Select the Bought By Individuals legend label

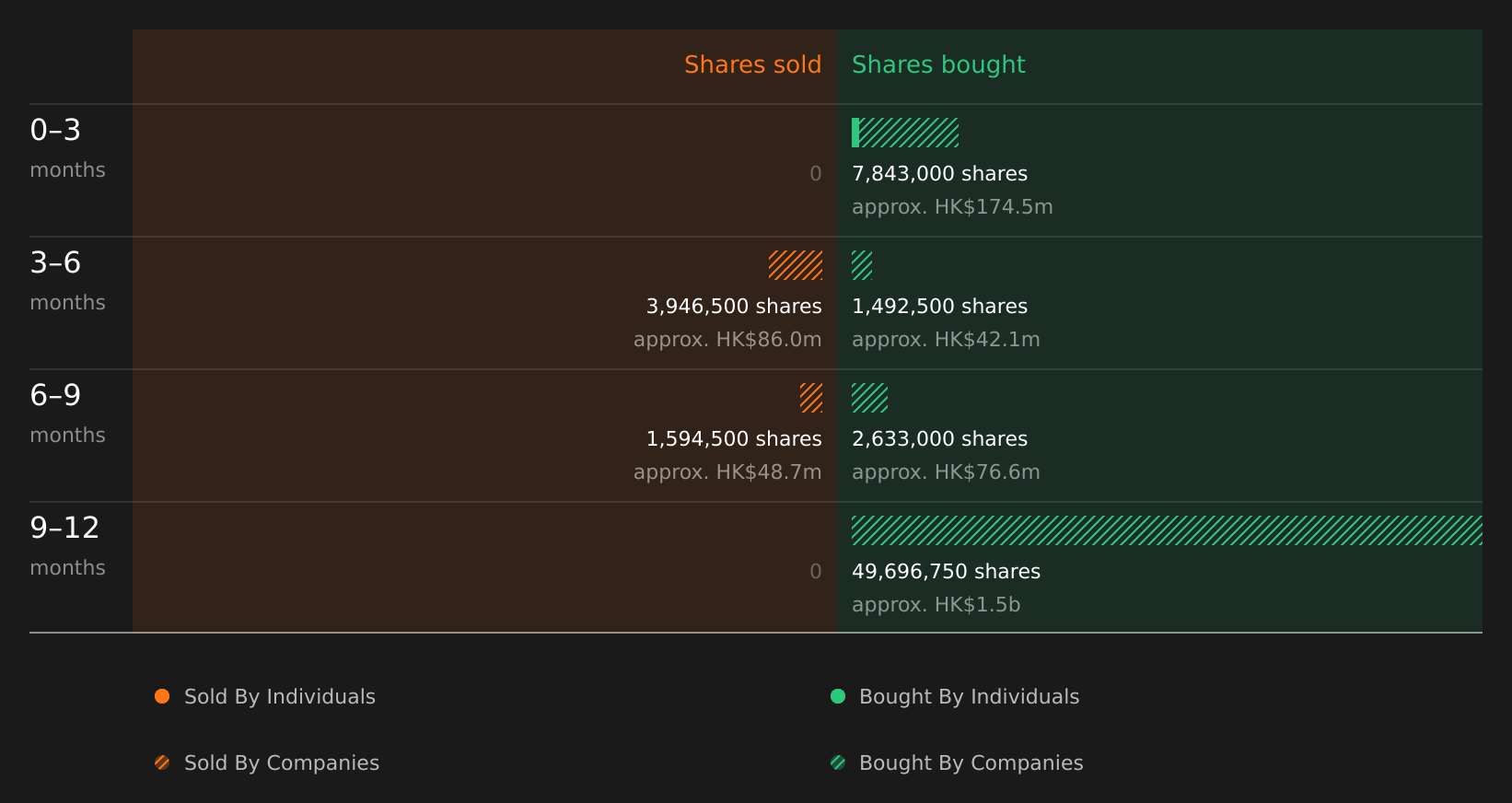tap(969, 697)
